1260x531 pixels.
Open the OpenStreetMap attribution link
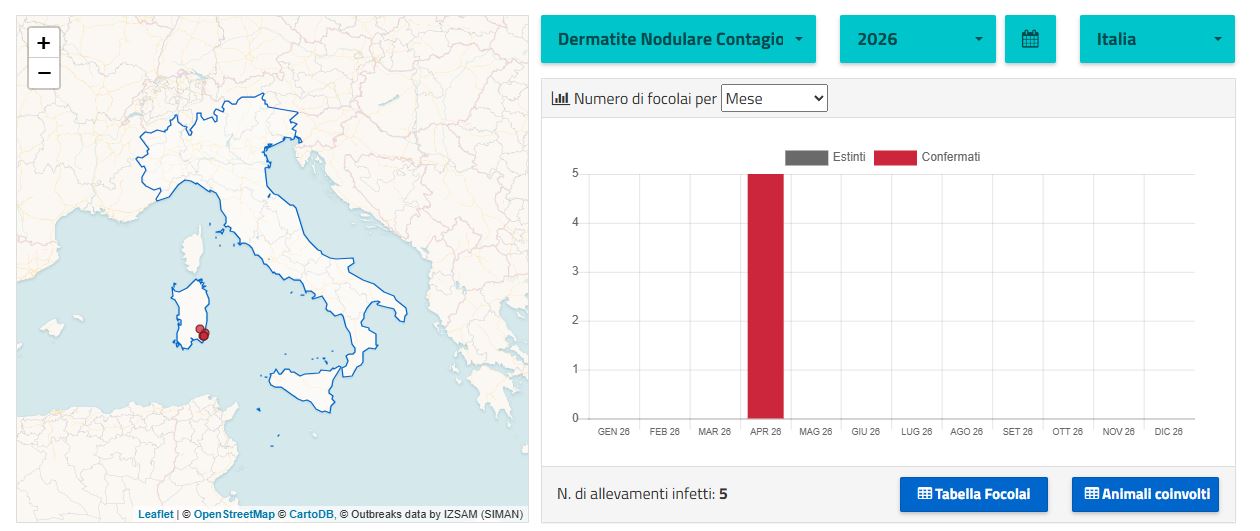point(234,514)
